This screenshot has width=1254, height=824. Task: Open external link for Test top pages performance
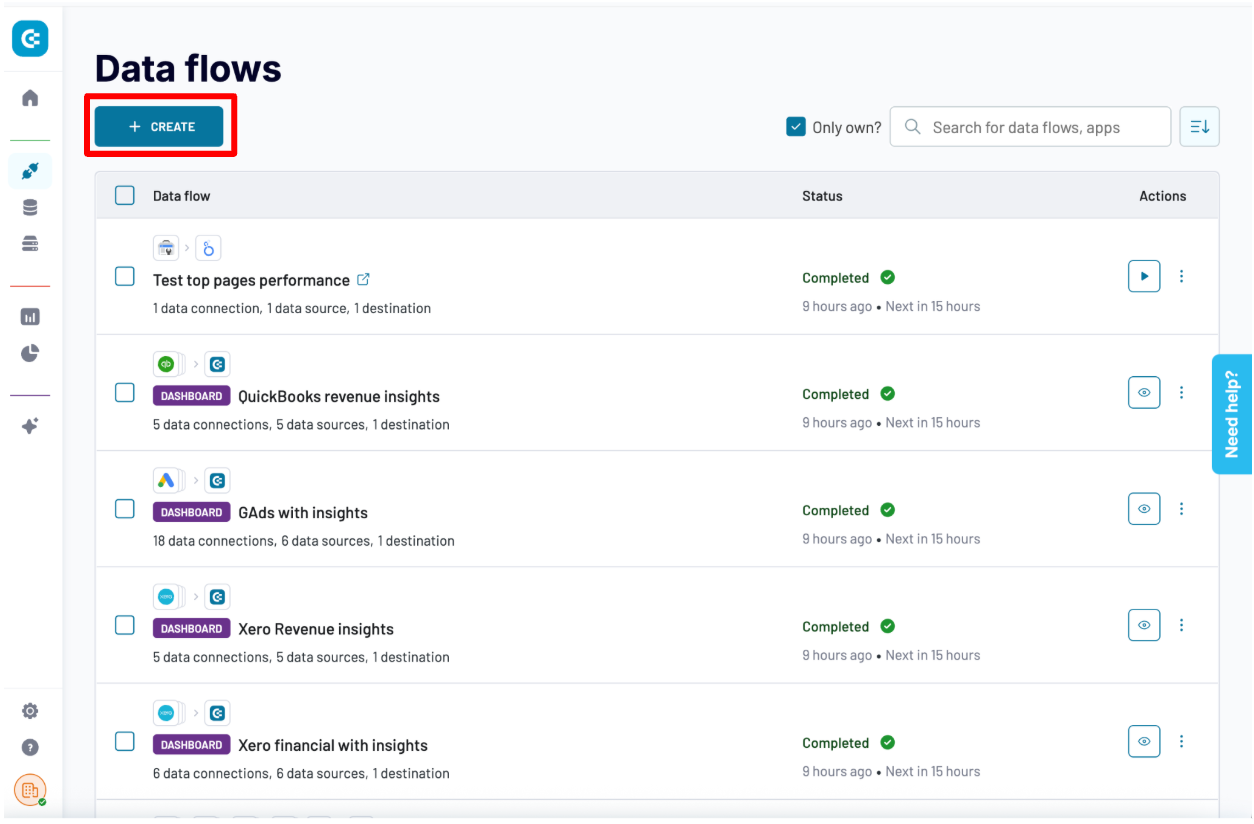click(x=363, y=280)
